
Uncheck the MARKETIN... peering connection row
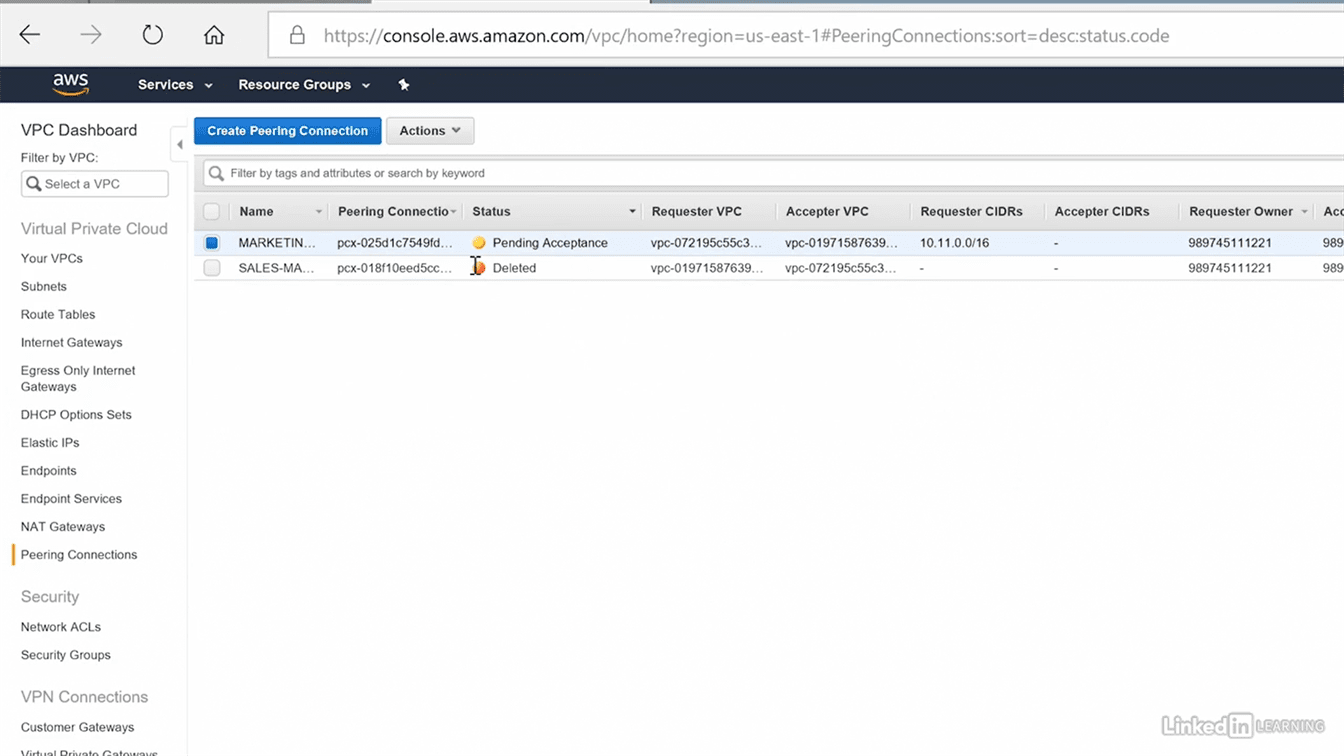pyautogui.click(x=212, y=243)
